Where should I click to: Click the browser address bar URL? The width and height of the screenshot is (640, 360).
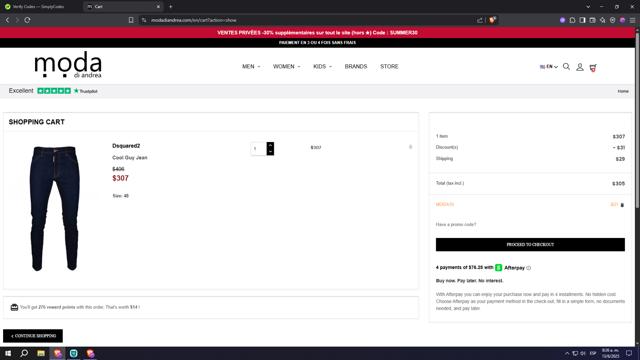click(x=194, y=20)
